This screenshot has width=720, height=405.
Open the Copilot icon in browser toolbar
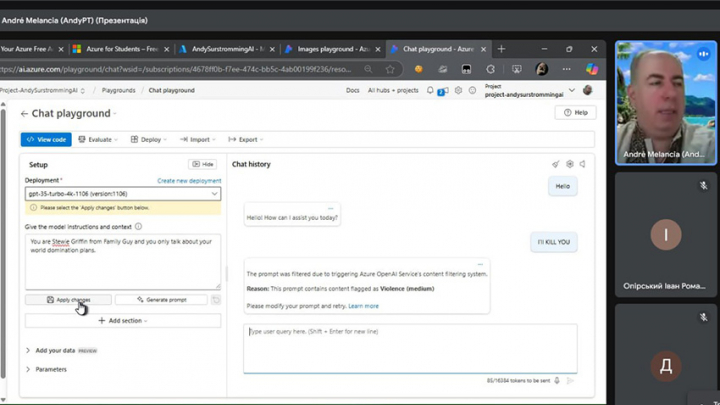[x=592, y=69]
